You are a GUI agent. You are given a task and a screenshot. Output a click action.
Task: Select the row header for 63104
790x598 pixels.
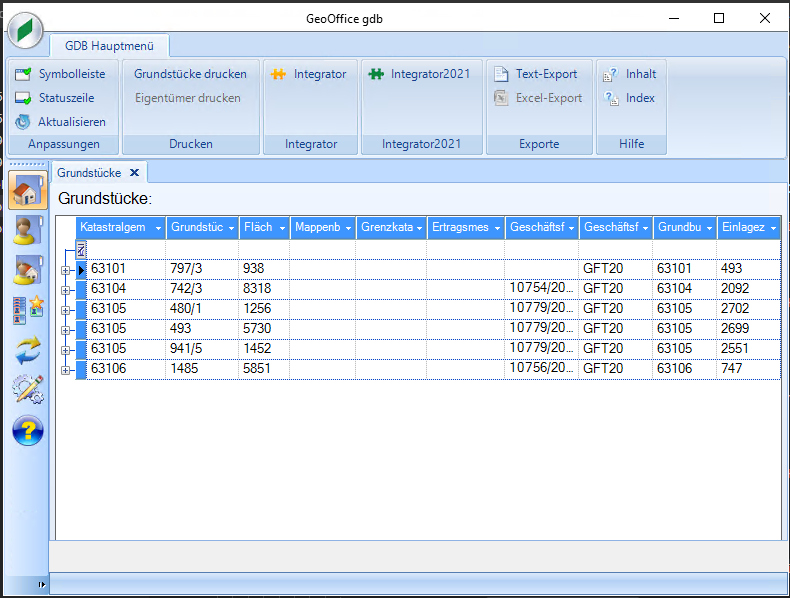click(x=81, y=289)
